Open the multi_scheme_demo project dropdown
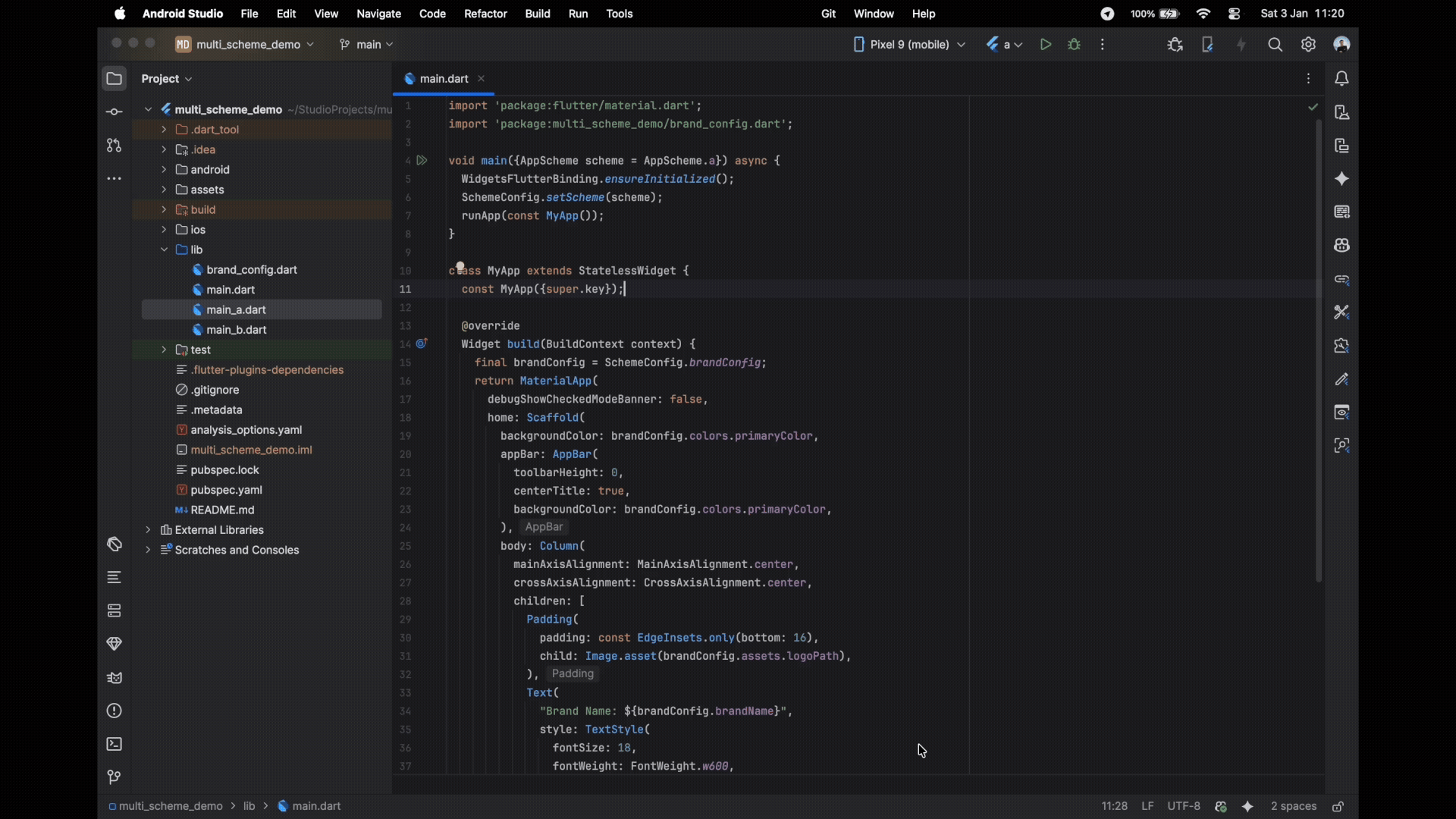This screenshot has height=819, width=1456. coord(244,45)
